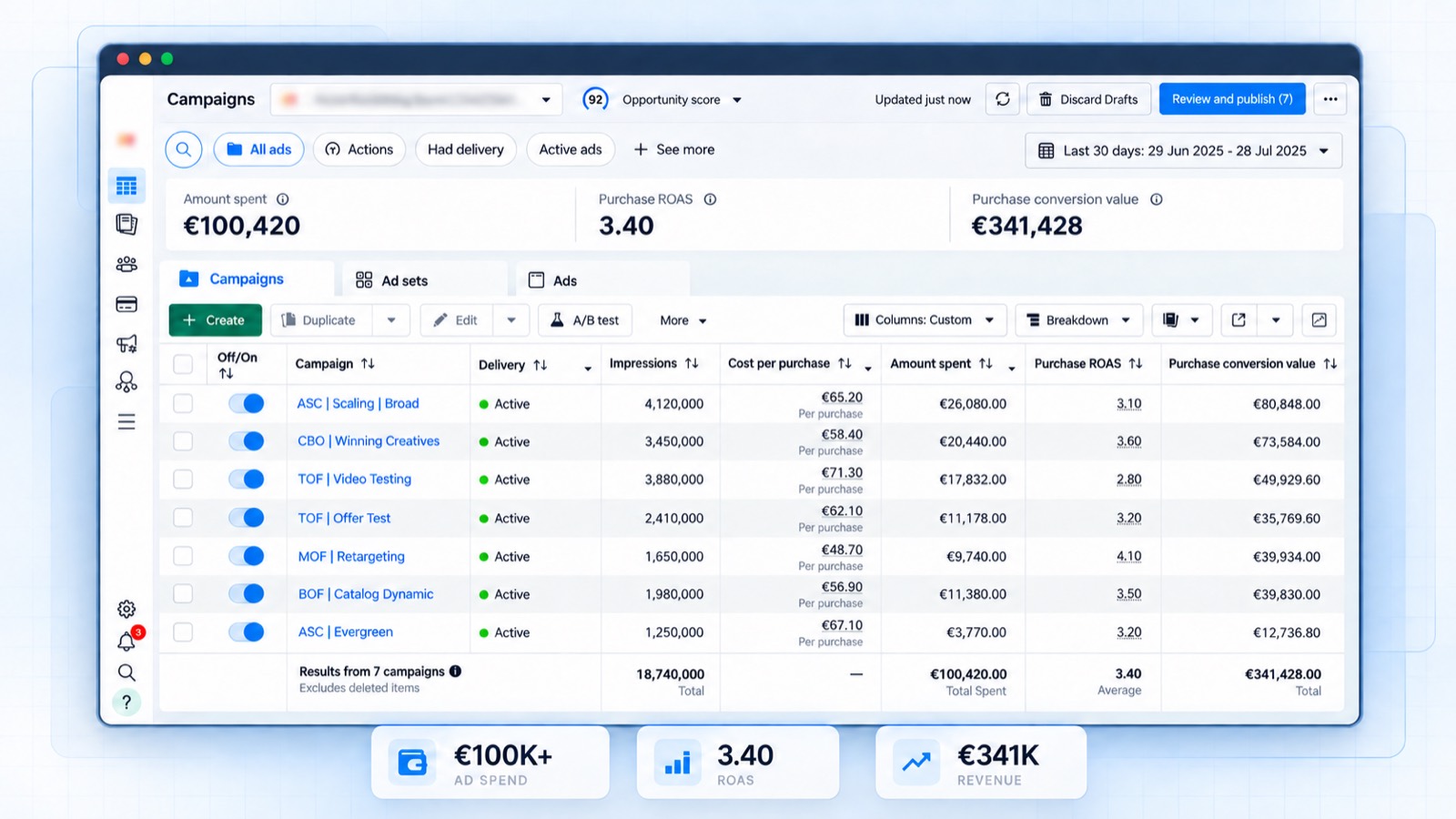Open the all tools hamburger menu

(x=126, y=421)
